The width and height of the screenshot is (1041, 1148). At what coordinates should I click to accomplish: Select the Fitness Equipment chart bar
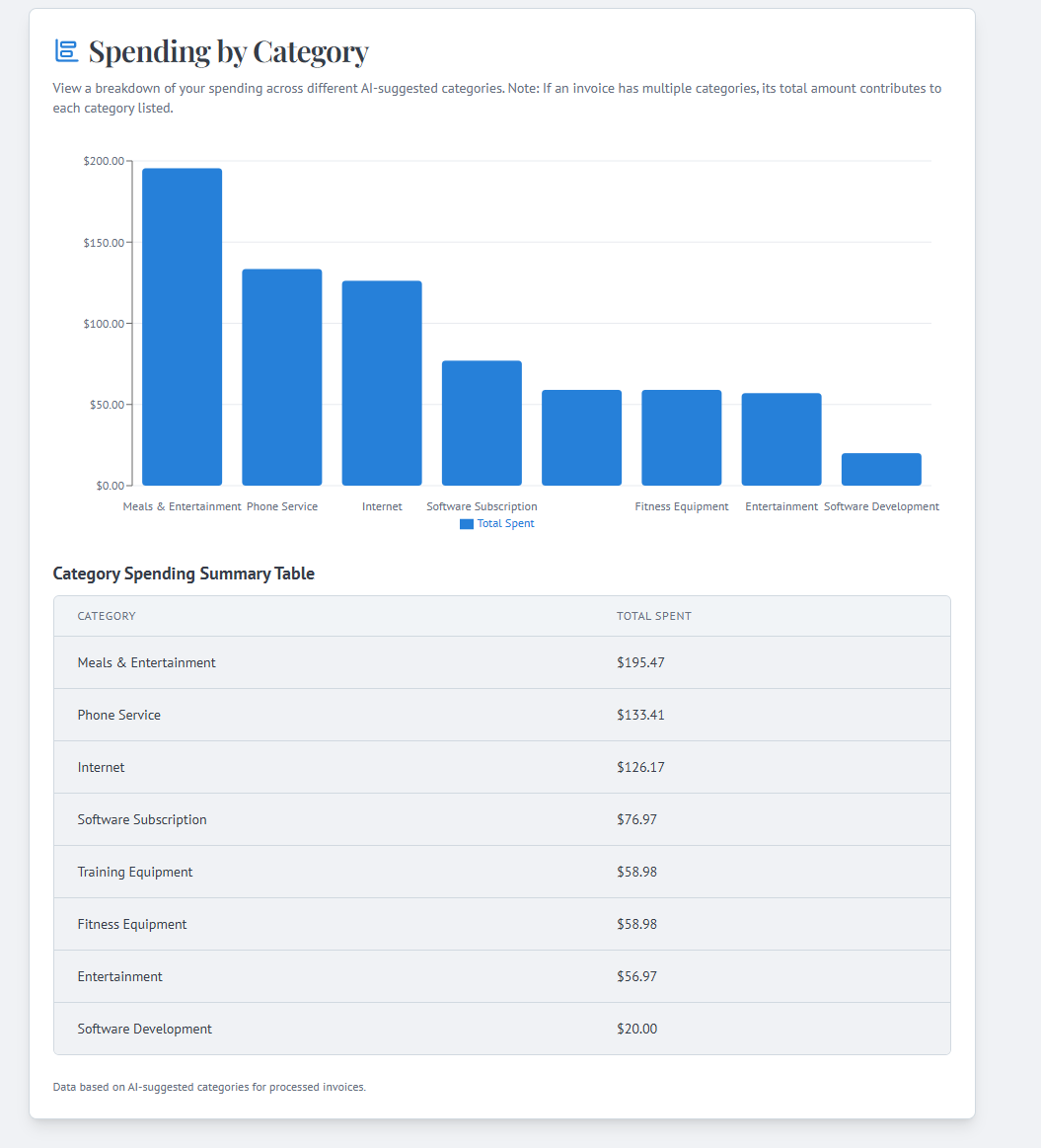tap(682, 438)
